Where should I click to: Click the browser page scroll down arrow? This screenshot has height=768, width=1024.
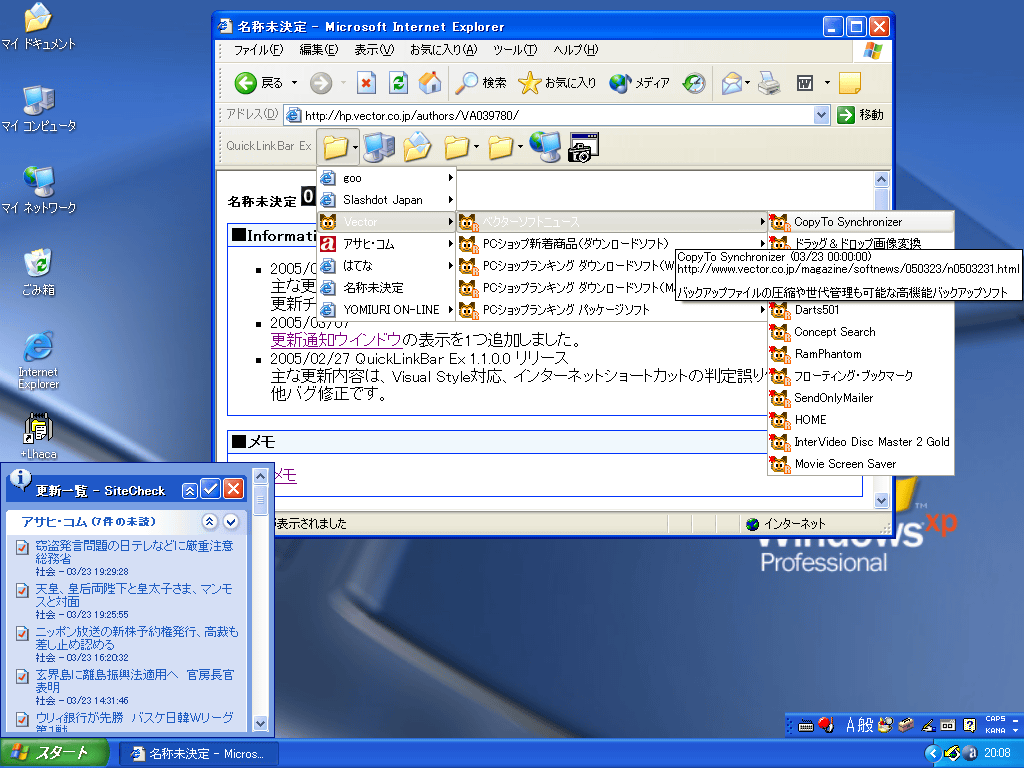[x=881, y=501]
